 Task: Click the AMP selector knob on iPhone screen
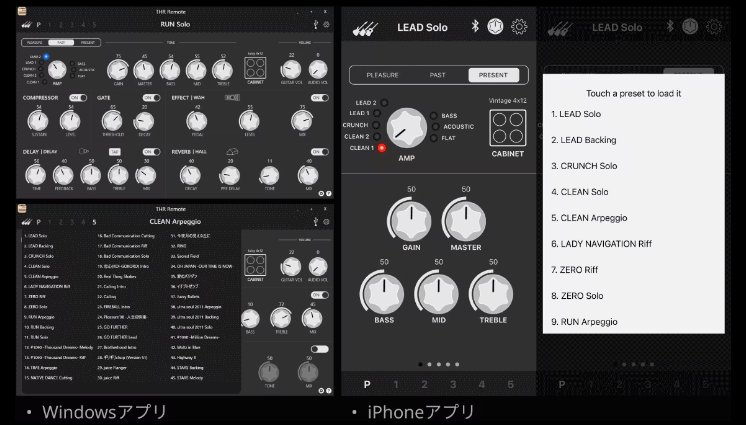click(x=406, y=128)
